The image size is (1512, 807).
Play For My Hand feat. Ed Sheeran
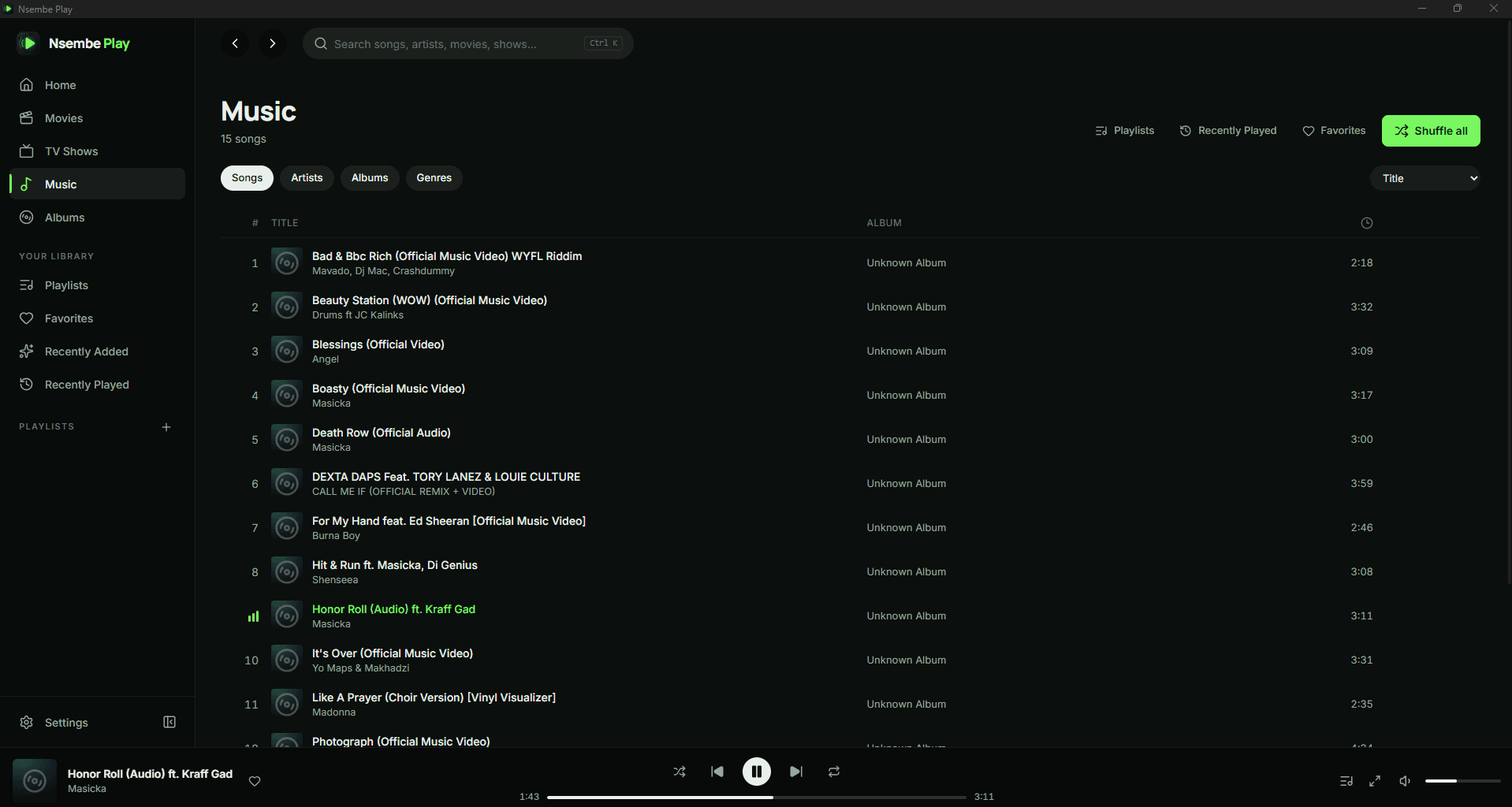850,527
